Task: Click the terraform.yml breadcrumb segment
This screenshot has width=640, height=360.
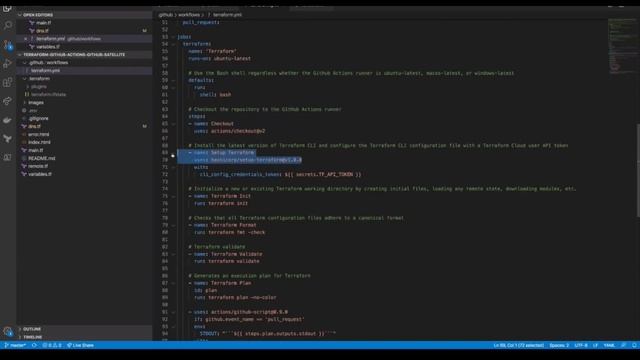Action: [x=227, y=15]
